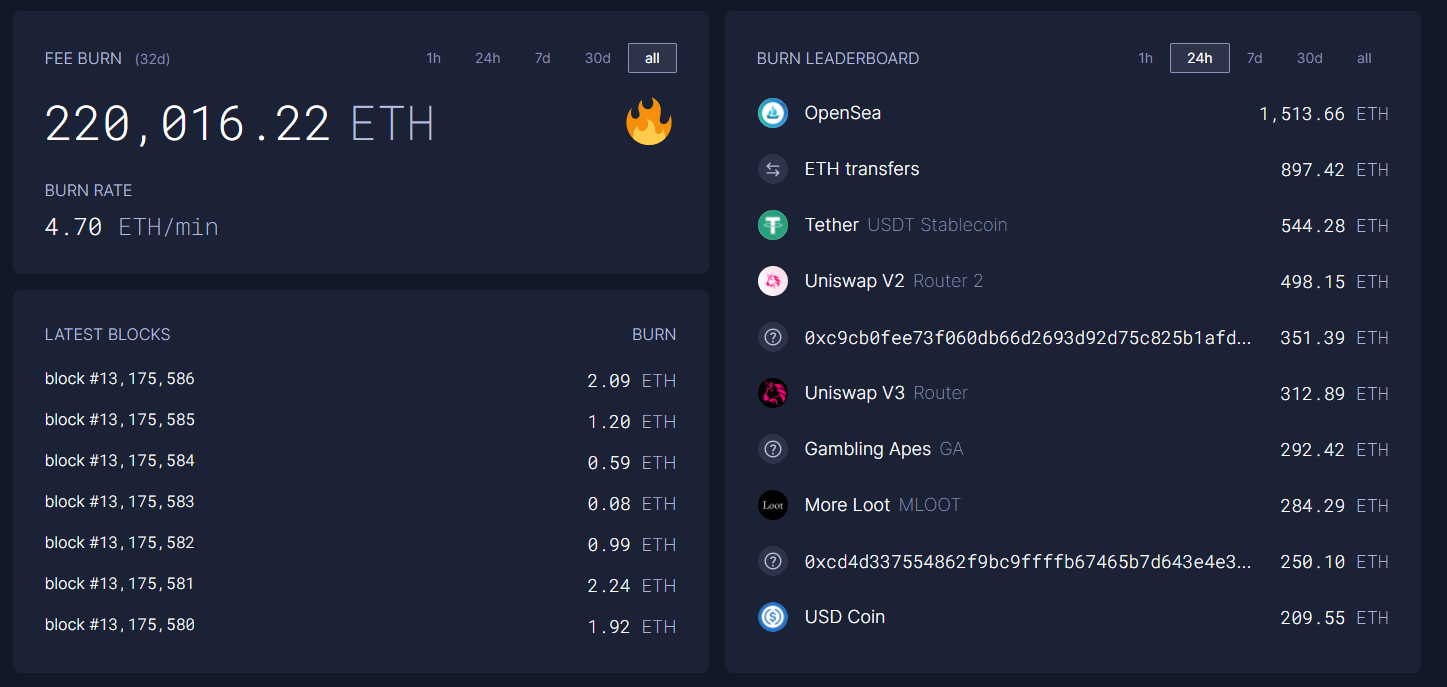Open the OpenSea leaderboard entry
The height and width of the screenshot is (687, 1447).
point(1073,114)
